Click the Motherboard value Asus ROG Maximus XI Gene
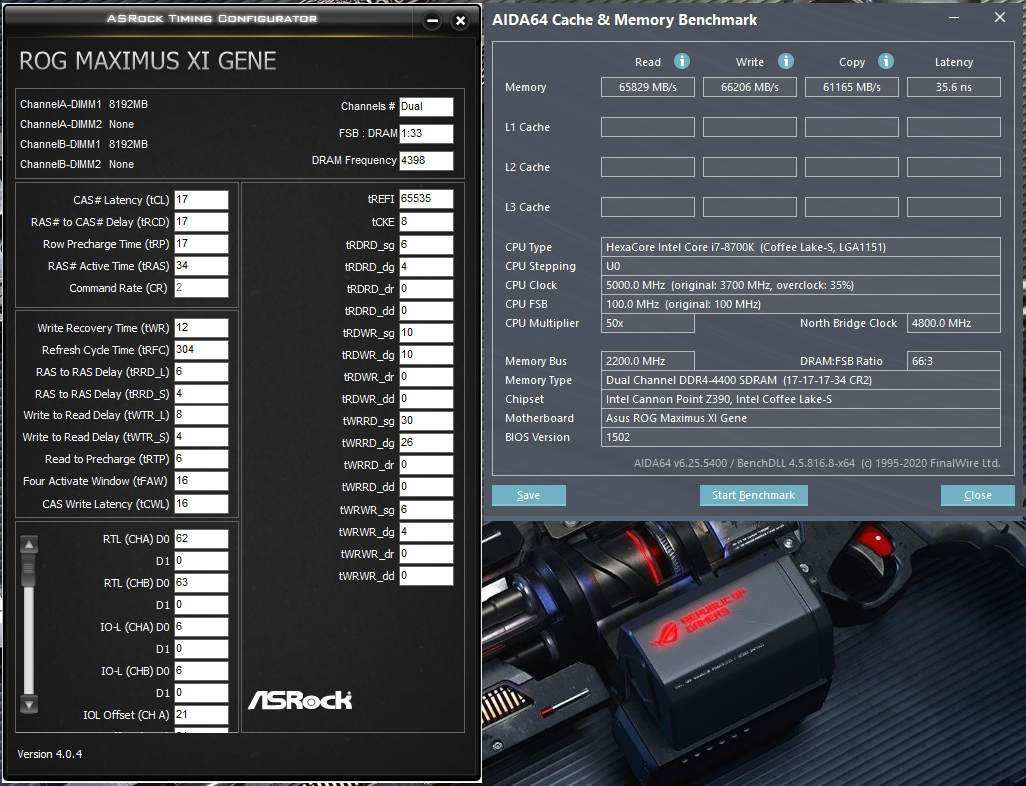Image resolution: width=1026 pixels, height=786 pixels. [x=801, y=418]
